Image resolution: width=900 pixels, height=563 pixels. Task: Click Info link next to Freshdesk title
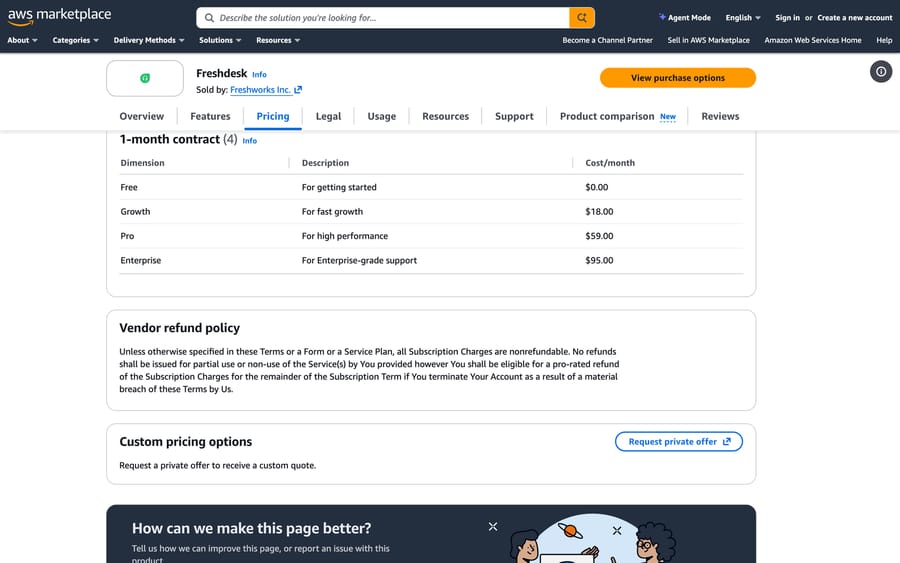tap(259, 74)
